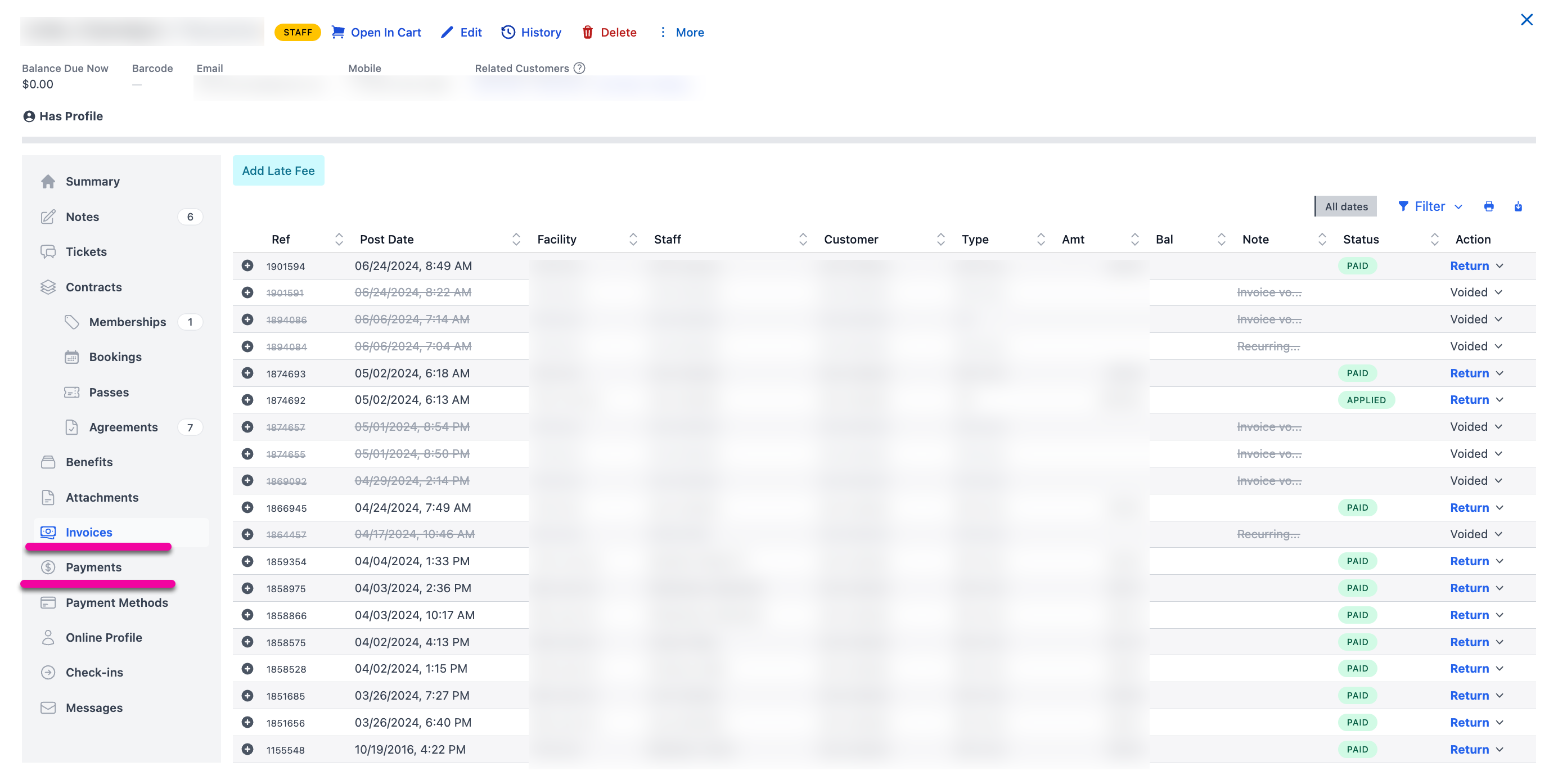Sort table by Facility column
The height and width of the screenshot is (784, 1549).
(633, 239)
